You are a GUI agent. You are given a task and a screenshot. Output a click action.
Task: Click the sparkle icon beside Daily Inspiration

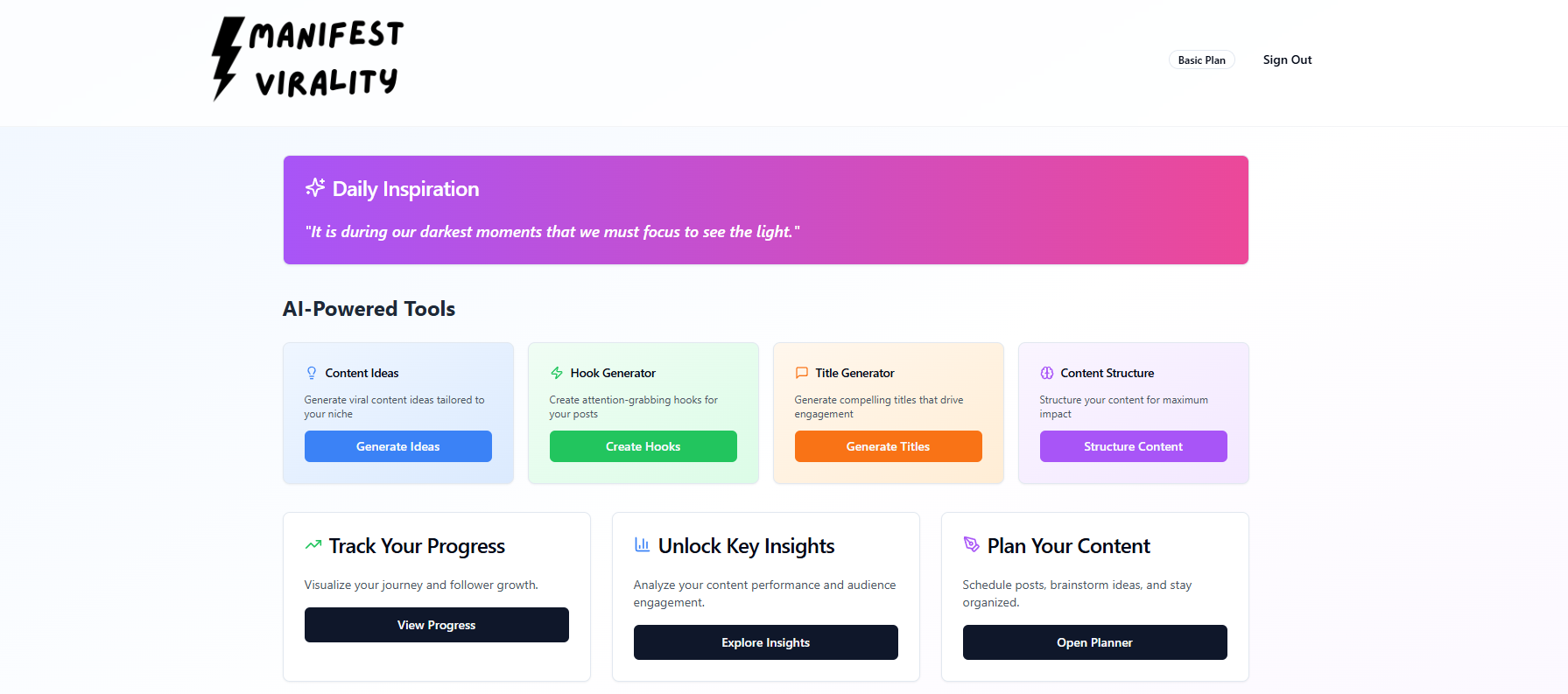[315, 188]
